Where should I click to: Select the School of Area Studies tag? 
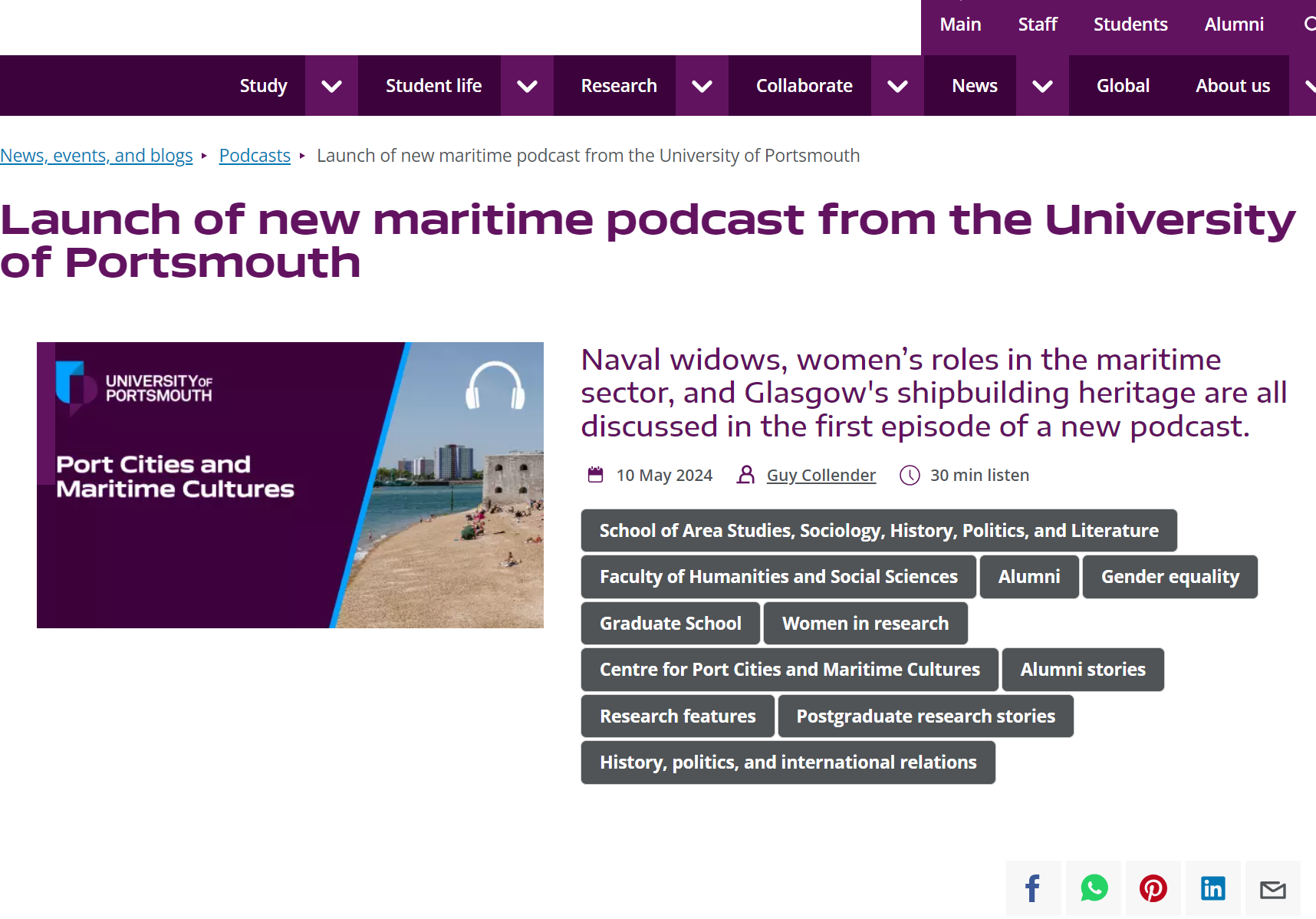(879, 530)
